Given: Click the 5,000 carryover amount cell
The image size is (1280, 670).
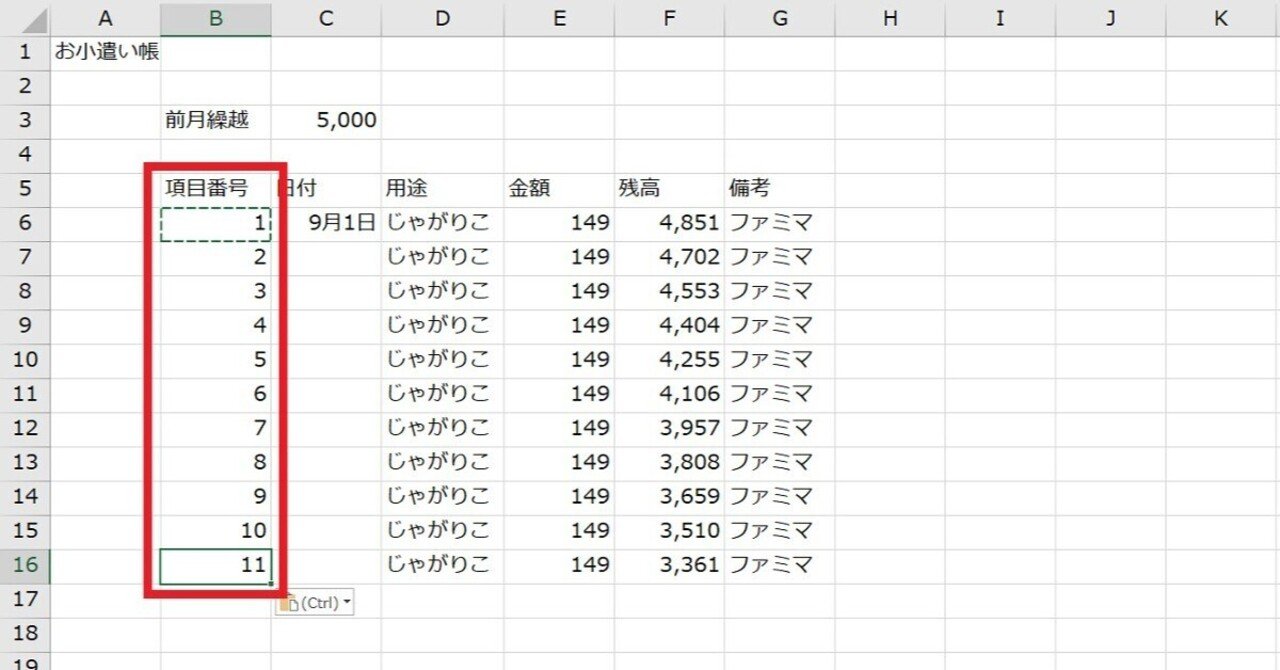Looking at the screenshot, I should [x=325, y=120].
